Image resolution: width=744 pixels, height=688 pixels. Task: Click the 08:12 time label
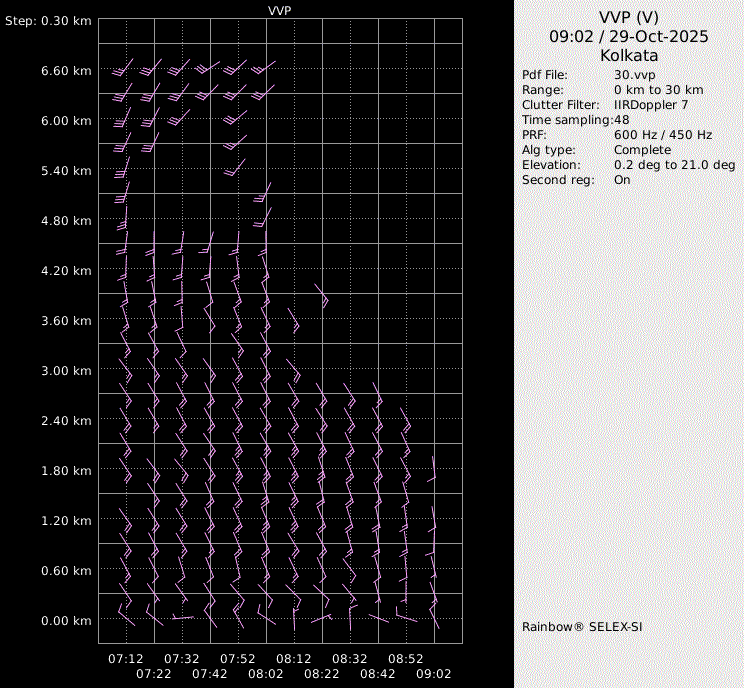[x=294, y=659]
